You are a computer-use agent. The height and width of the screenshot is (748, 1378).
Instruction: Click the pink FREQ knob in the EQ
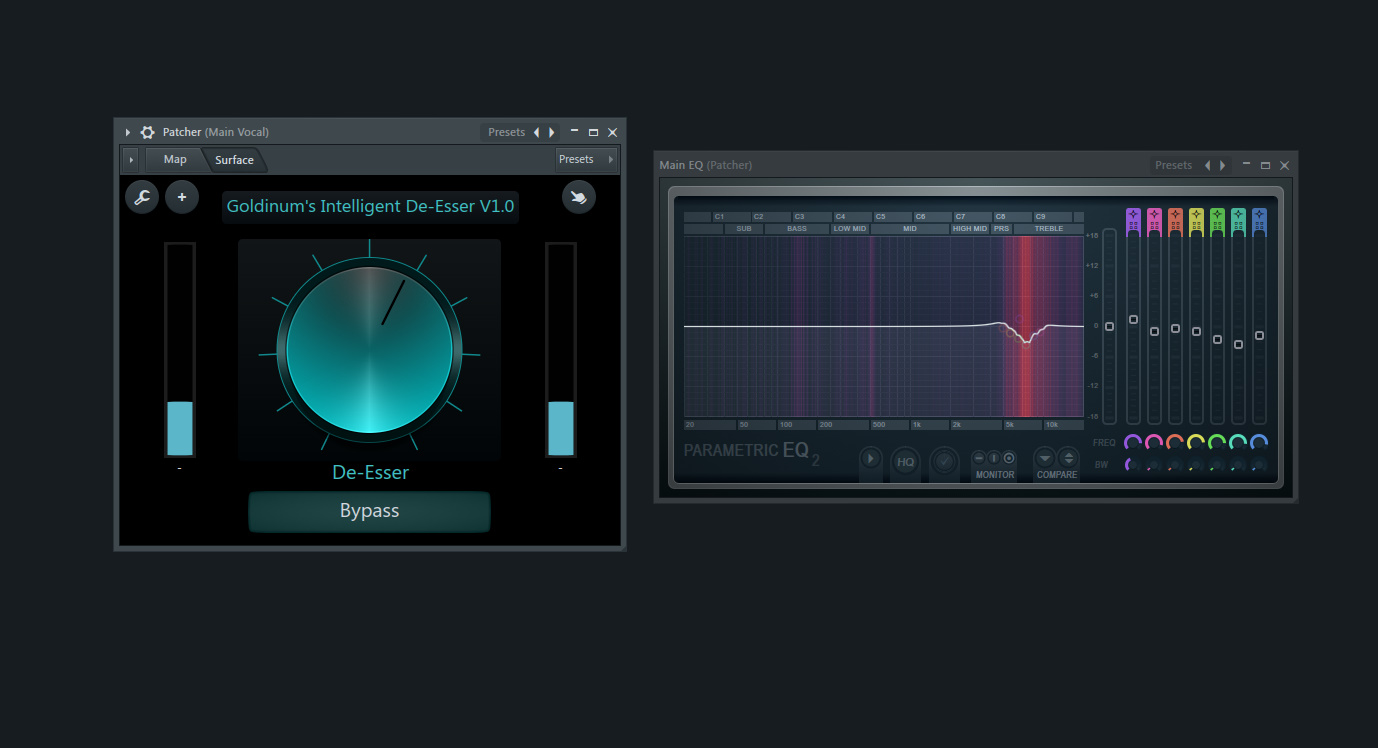(1154, 442)
